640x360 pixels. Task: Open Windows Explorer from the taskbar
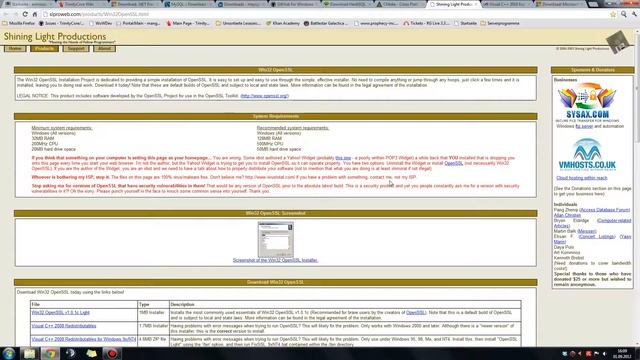click(x=29, y=353)
